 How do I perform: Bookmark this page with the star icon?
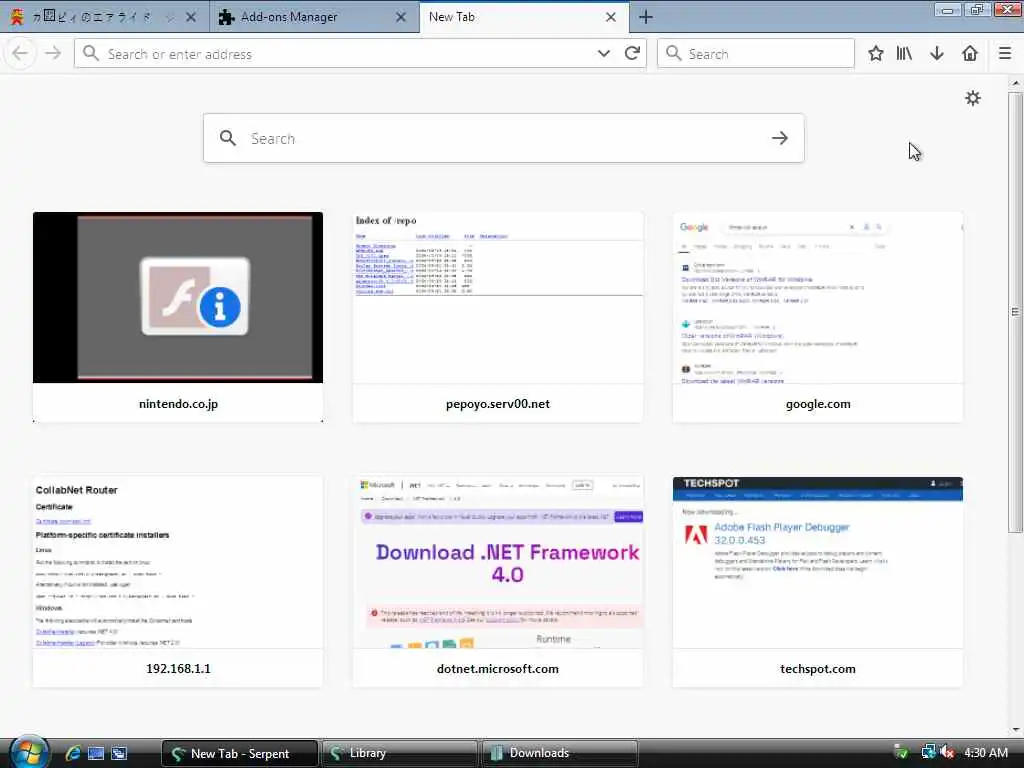click(876, 54)
